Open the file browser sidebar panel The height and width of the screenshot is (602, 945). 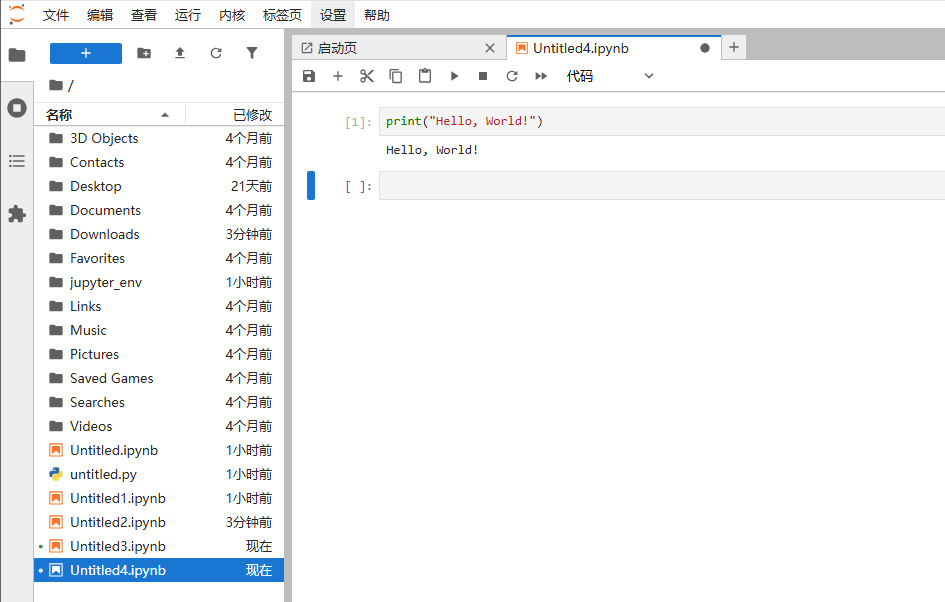coord(17,55)
